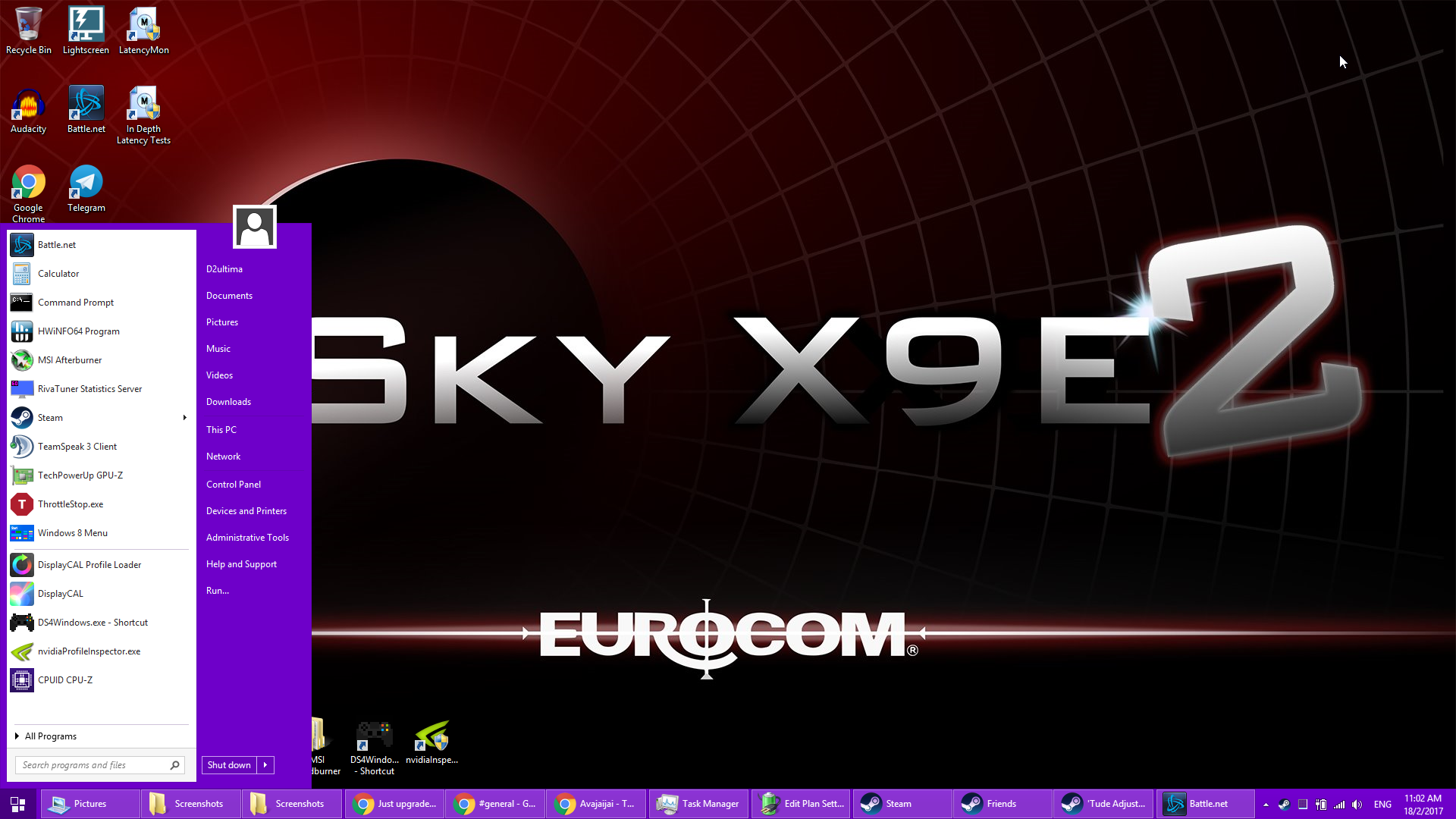This screenshot has width=1456, height=819.
Task: Open nvidiaInspector desktop shortcut
Action: point(431,742)
